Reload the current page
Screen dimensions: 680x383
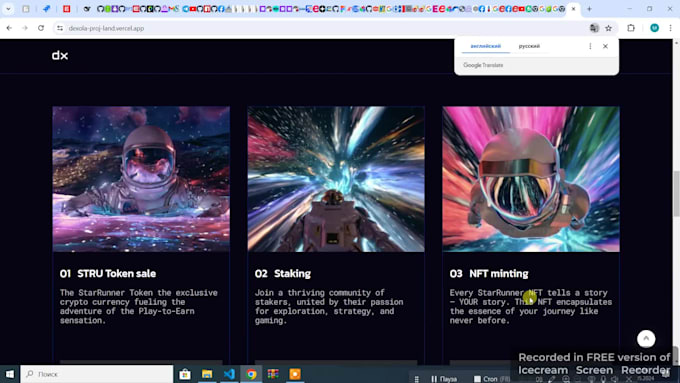click(41, 28)
